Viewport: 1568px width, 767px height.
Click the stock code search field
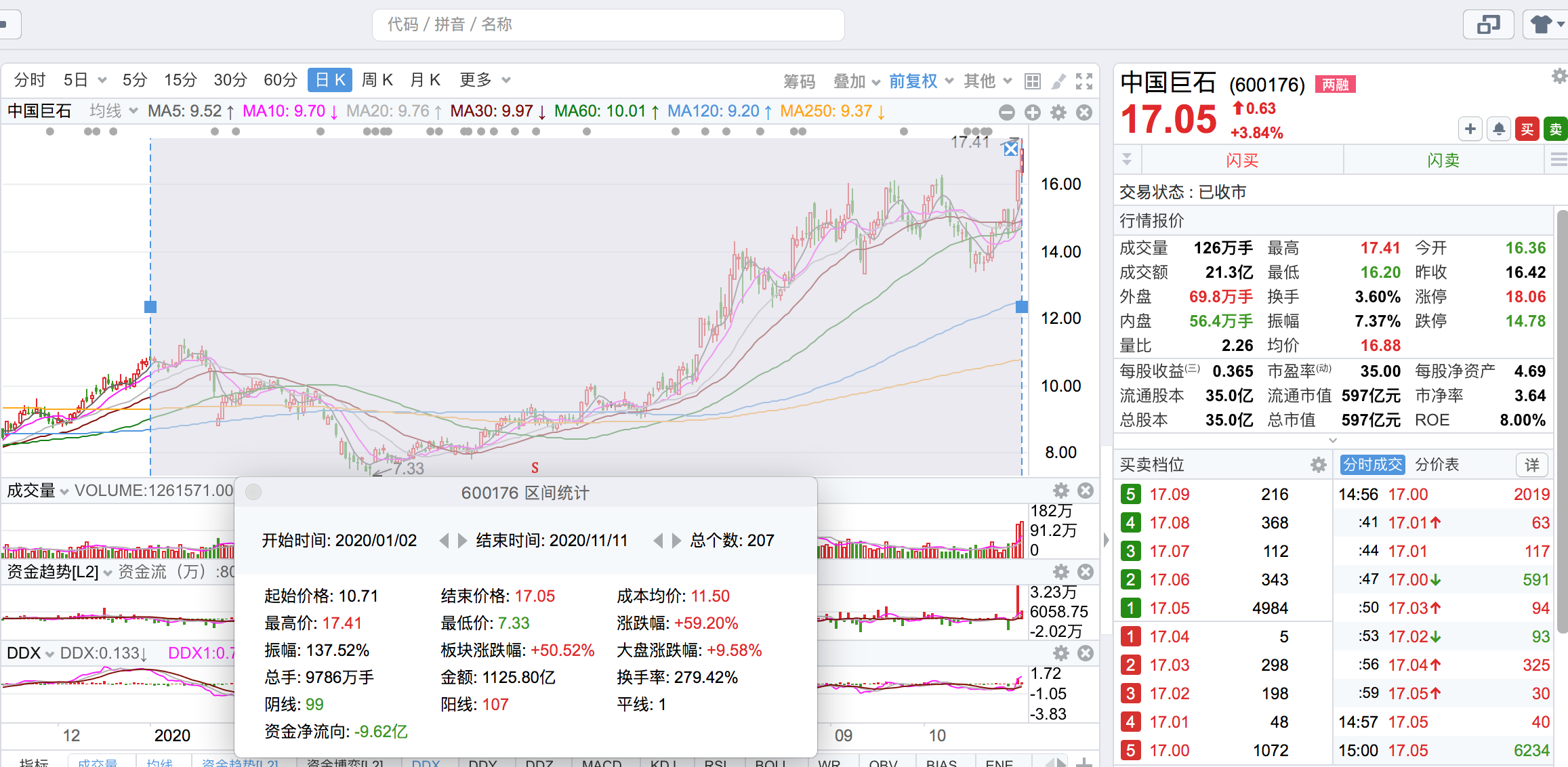tap(608, 25)
